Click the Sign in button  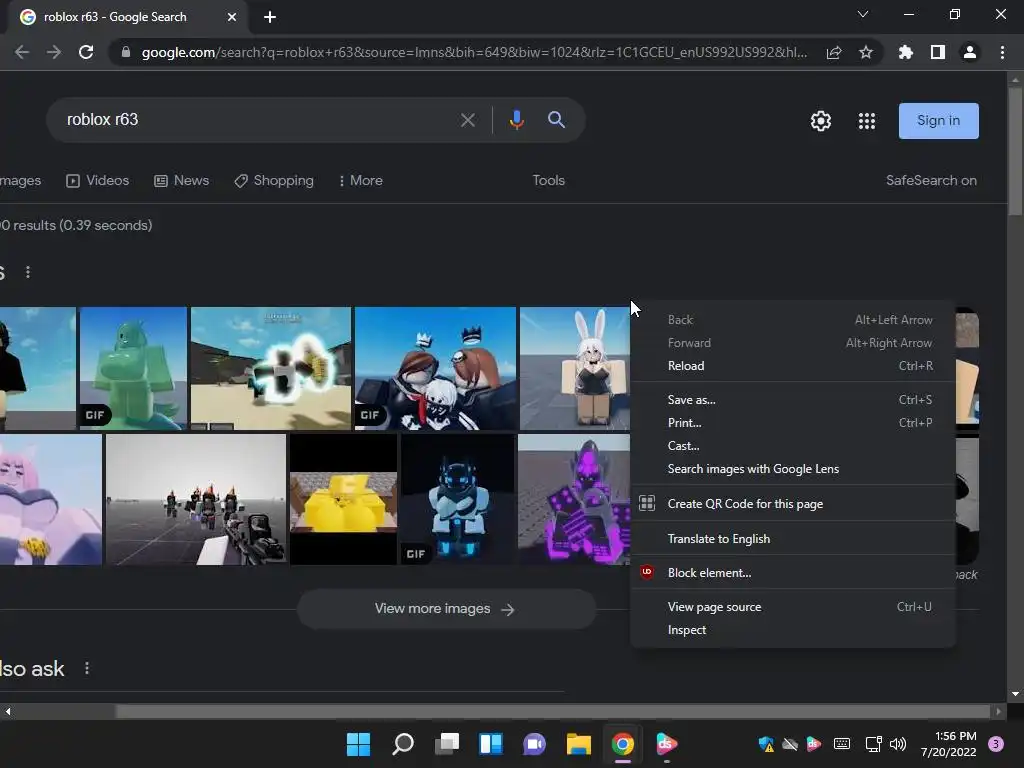(938, 121)
